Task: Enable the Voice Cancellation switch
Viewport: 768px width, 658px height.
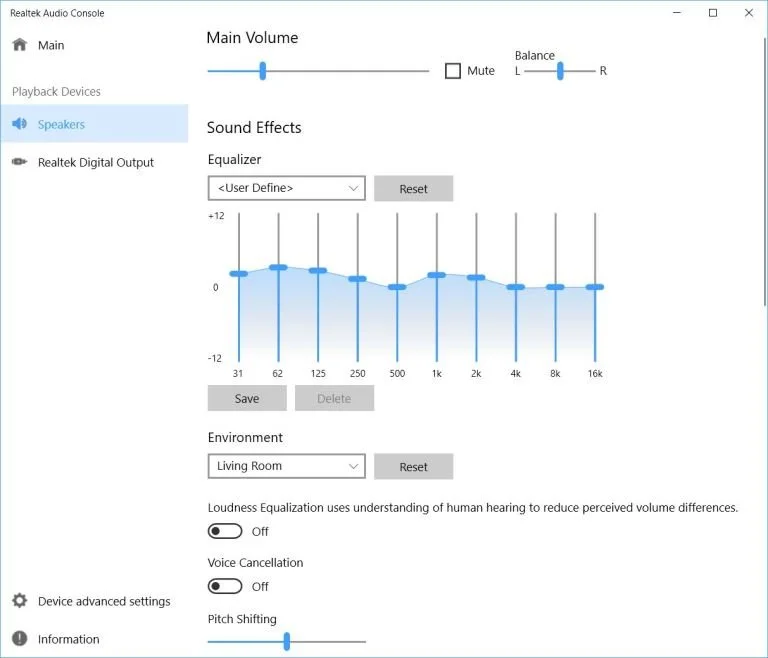Action: 225,586
